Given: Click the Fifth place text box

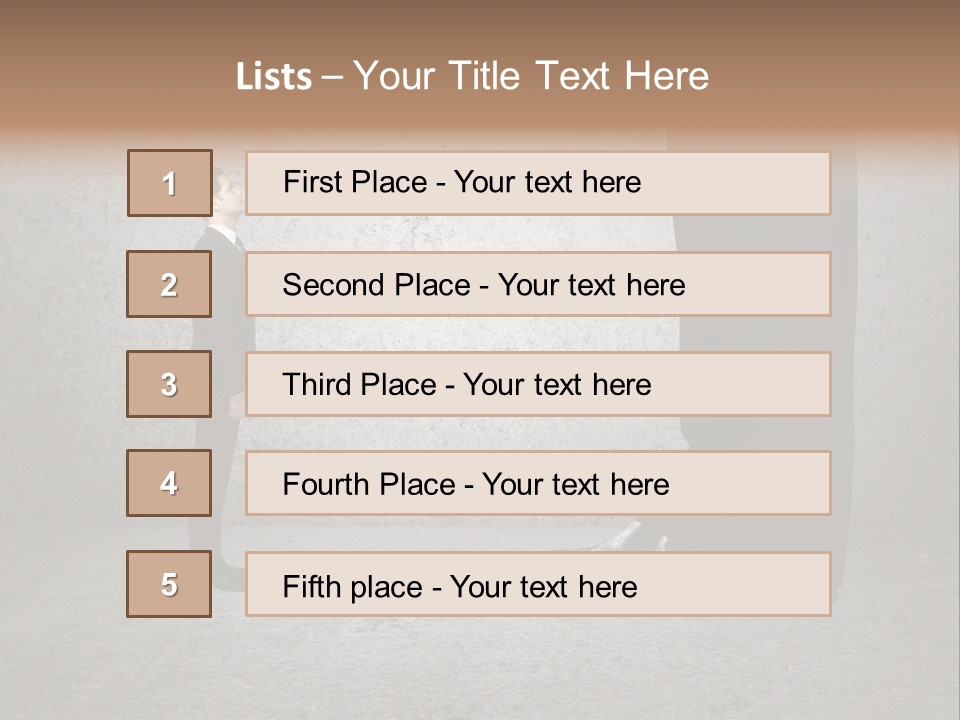Looking at the screenshot, I should click(x=538, y=584).
